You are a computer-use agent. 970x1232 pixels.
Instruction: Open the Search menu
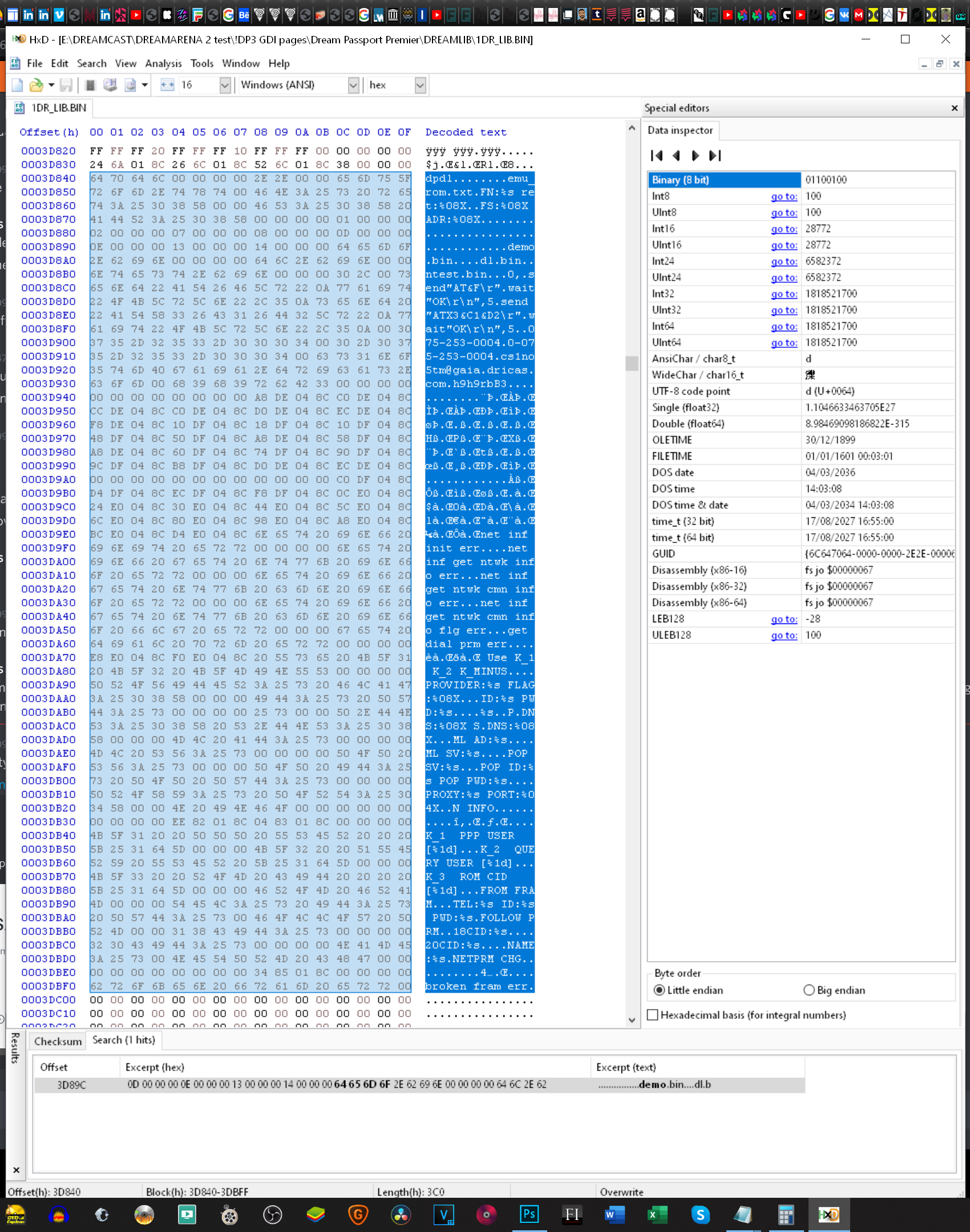[x=91, y=63]
